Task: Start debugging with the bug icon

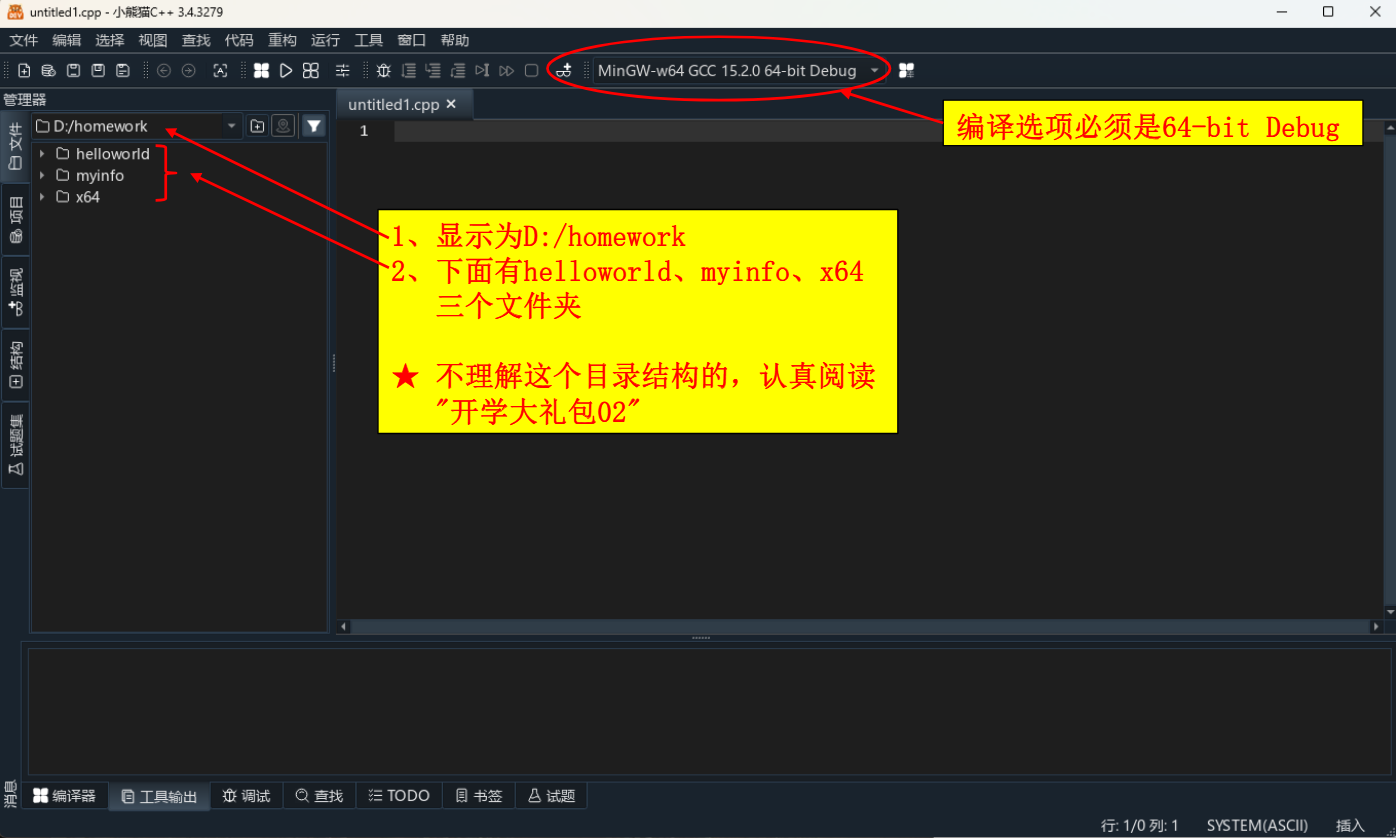Action: coord(383,70)
